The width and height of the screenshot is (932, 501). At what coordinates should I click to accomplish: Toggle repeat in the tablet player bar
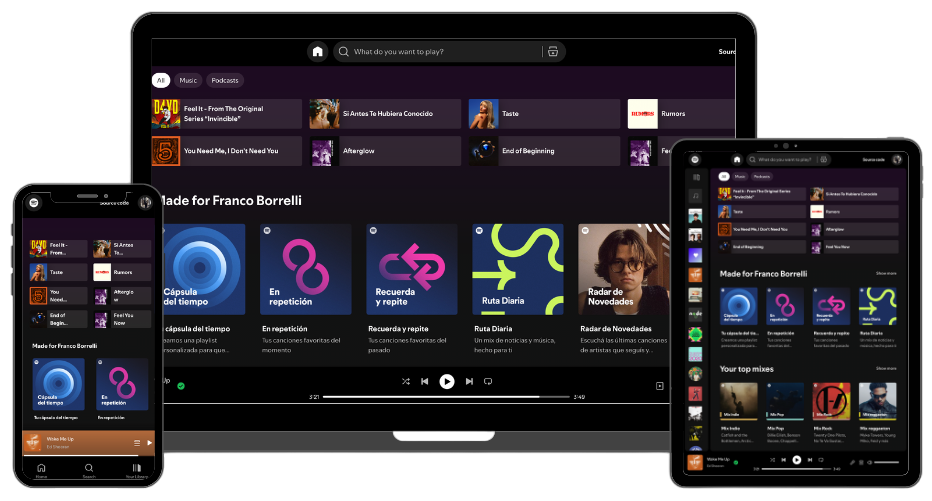point(821,460)
